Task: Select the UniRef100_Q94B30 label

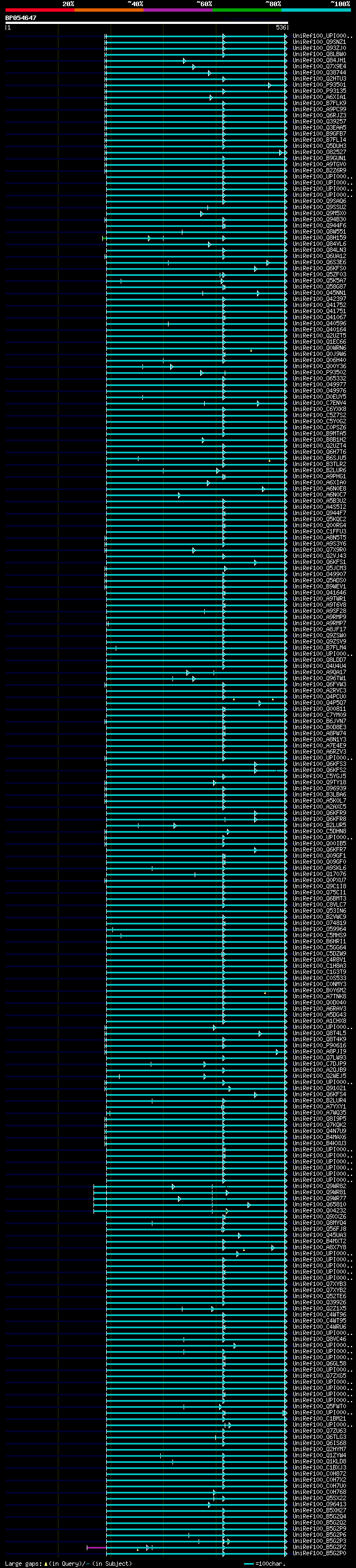Action: click(x=319, y=219)
